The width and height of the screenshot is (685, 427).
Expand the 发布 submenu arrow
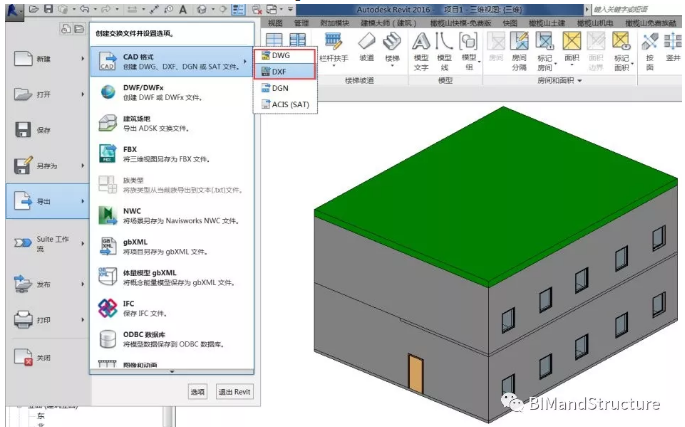[83, 284]
